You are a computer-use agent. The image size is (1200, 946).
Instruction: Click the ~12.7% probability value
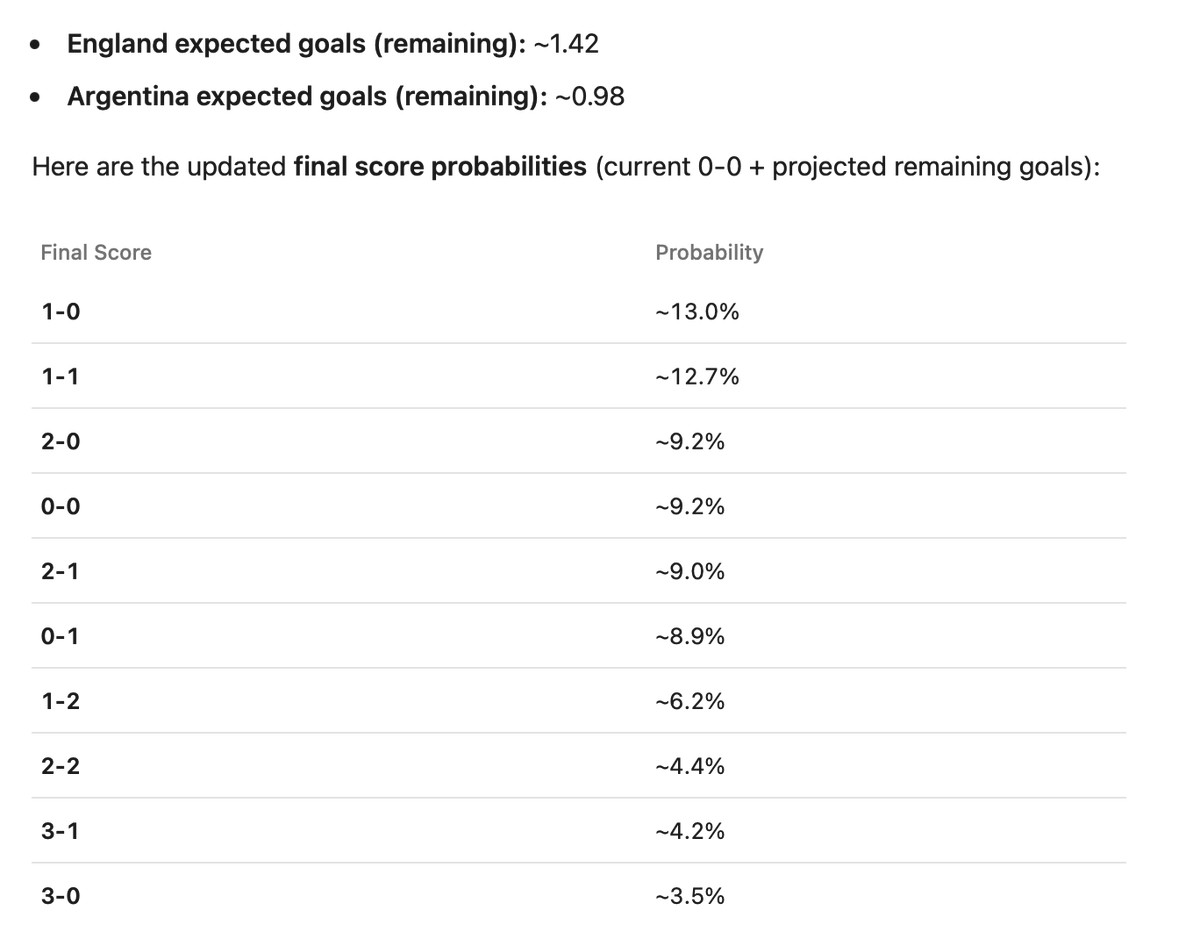click(x=697, y=377)
